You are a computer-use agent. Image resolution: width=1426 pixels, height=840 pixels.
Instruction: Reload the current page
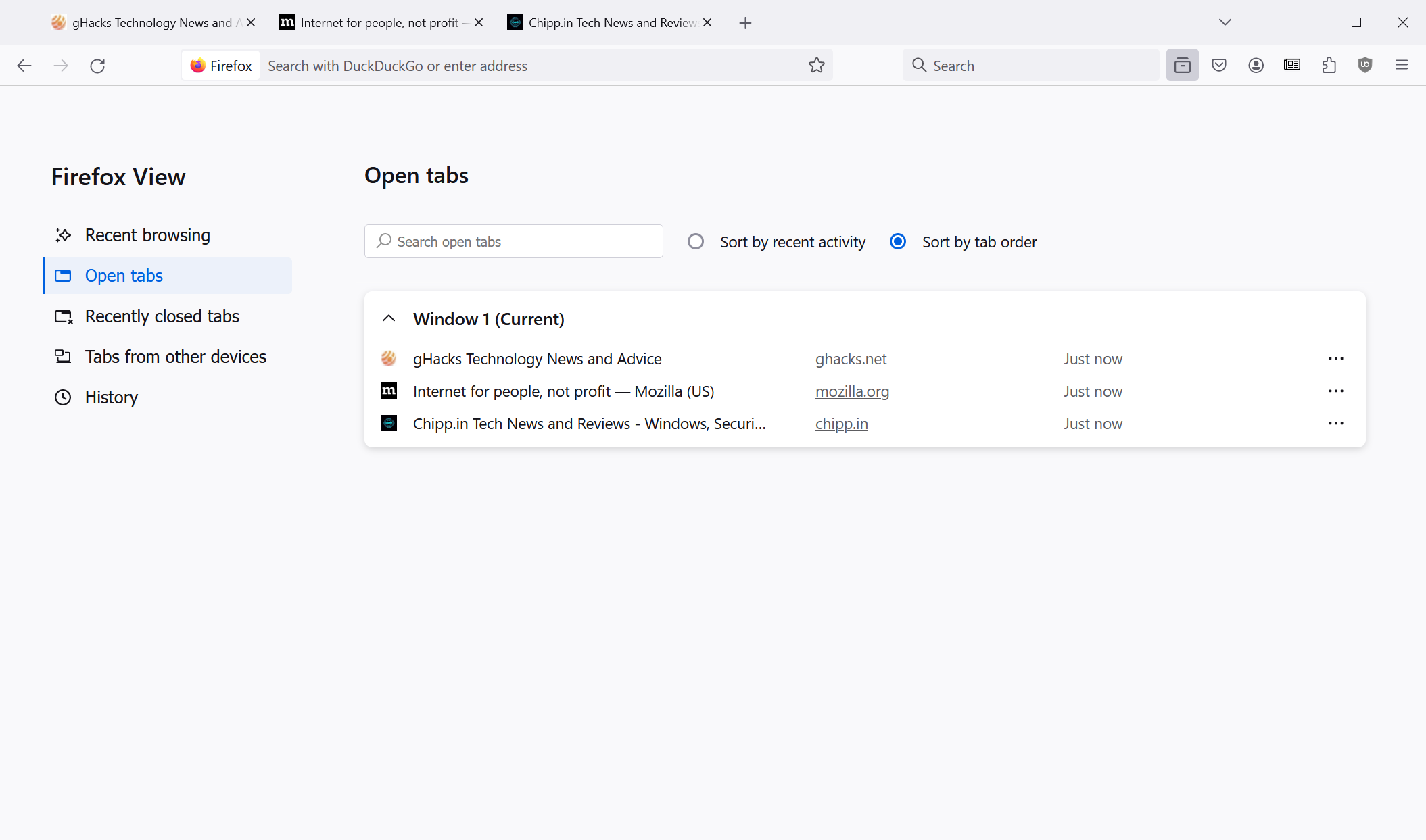pyautogui.click(x=97, y=66)
